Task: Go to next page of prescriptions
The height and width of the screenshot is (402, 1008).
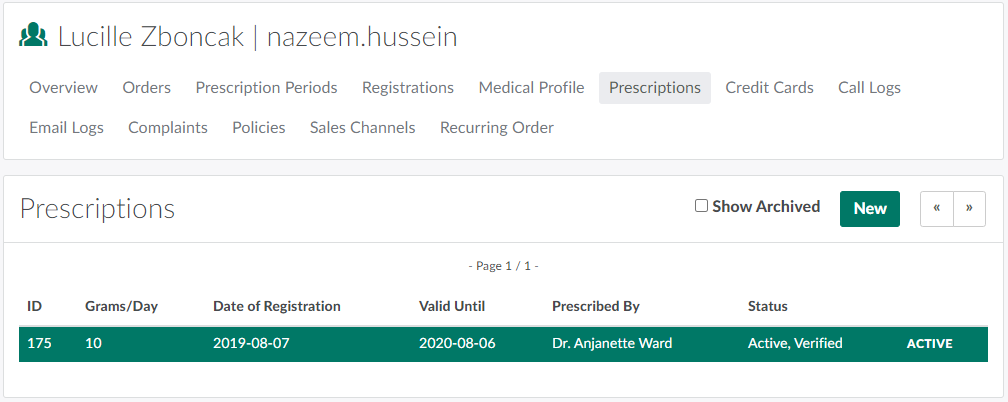Action: pos(969,209)
